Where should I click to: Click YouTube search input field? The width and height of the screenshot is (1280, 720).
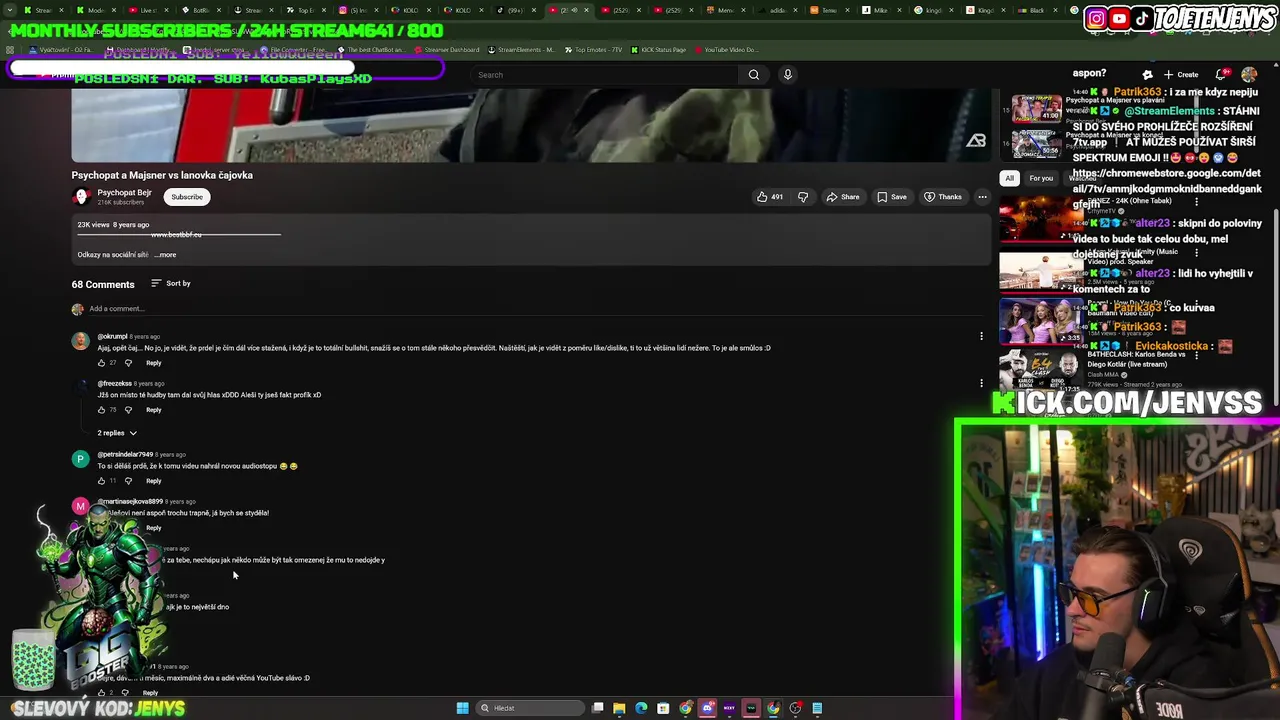pyautogui.click(x=605, y=75)
